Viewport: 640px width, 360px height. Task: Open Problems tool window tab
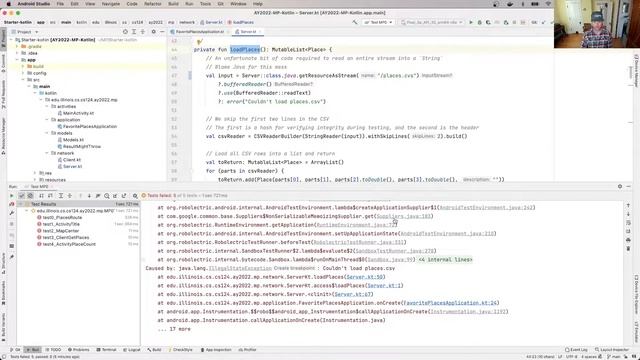tap(78, 350)
